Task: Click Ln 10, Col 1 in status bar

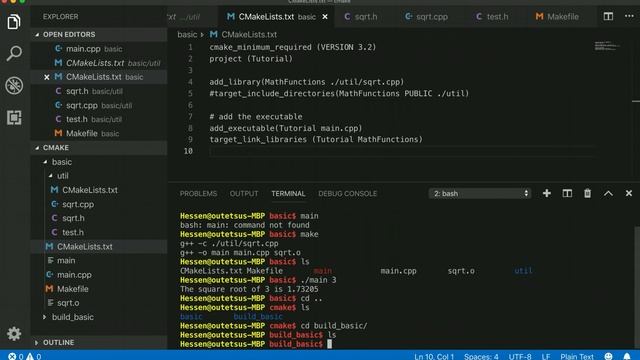Action: pos(434,356)
